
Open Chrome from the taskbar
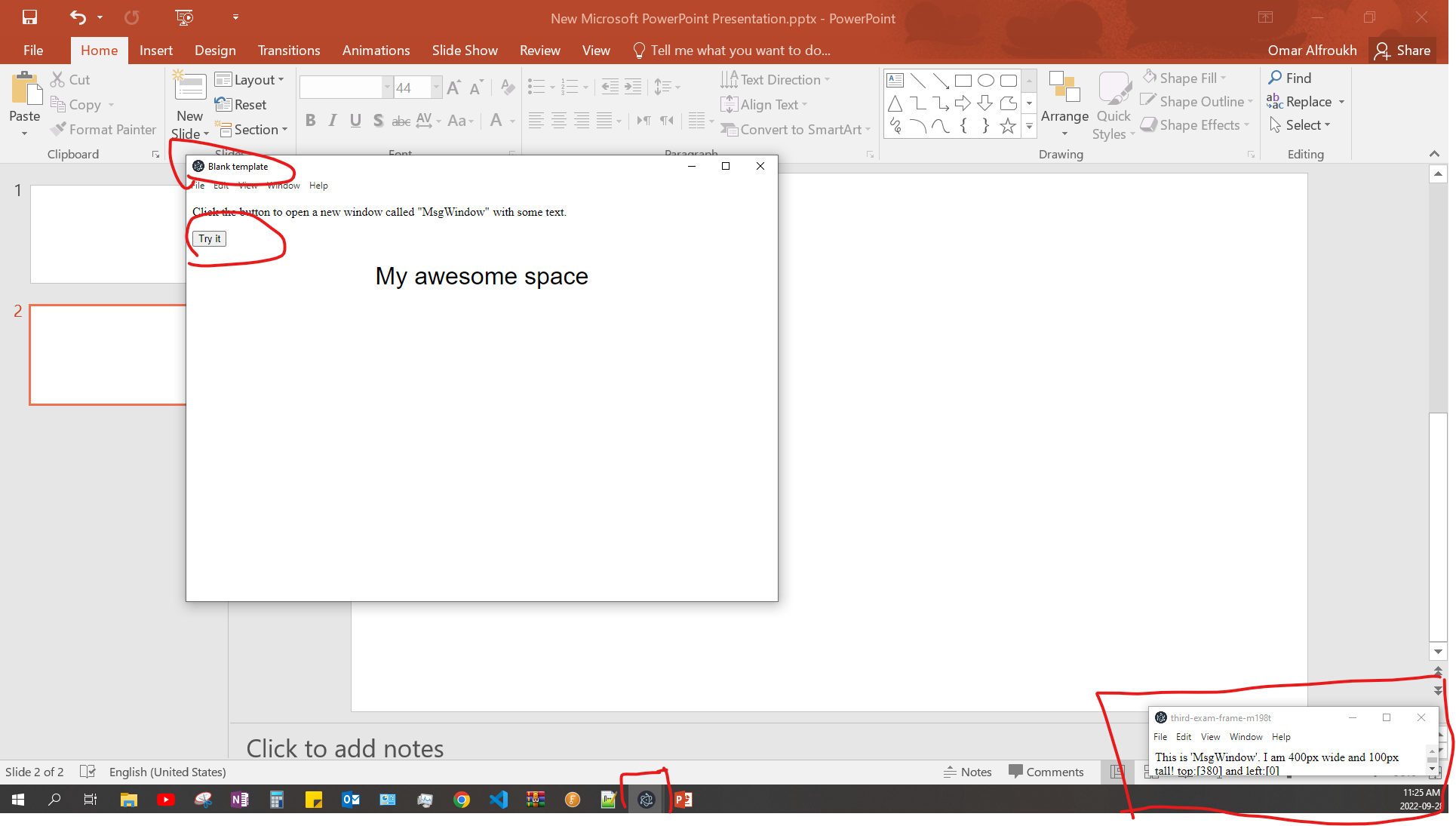tap(462, 800)
